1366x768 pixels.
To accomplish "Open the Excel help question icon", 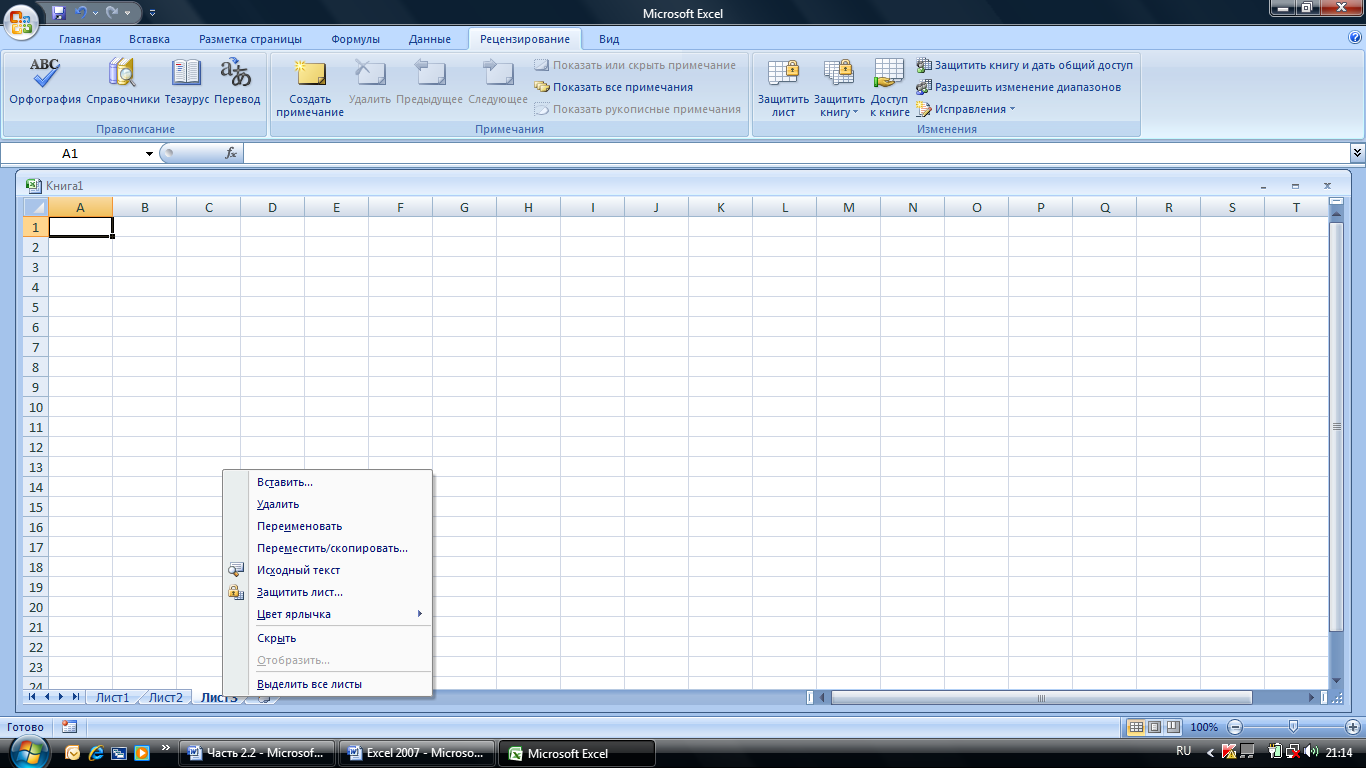I will pyautogui.click(x=1355, y=38).
